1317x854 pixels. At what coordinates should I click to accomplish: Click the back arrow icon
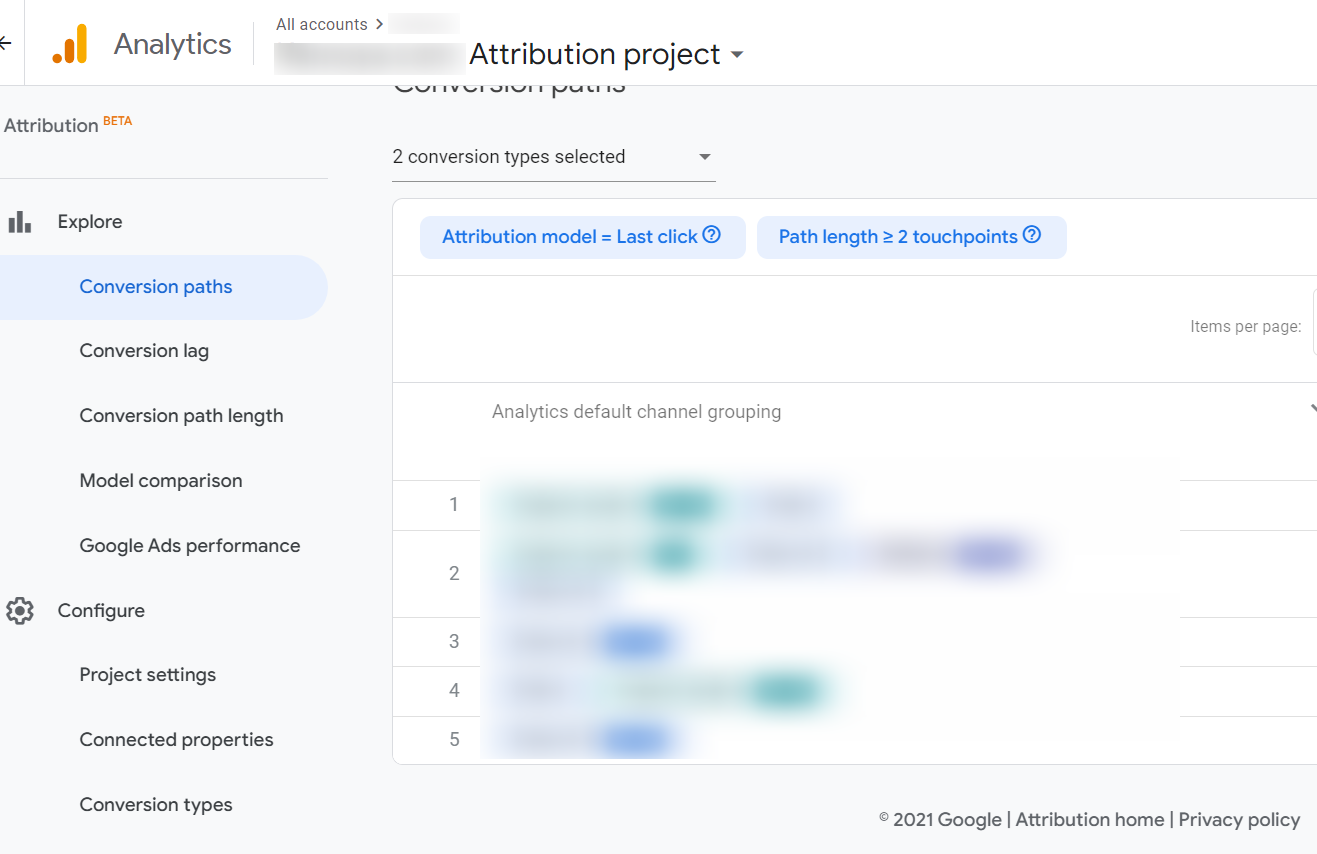(x=5, y=44)
